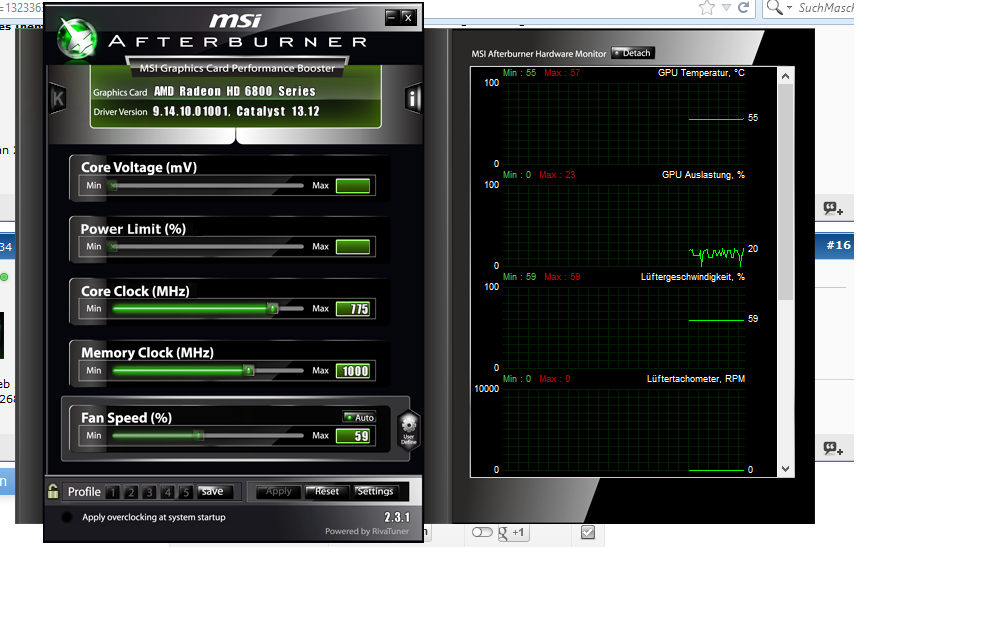
Task: Click the checkmark icon below the monitor
Action: (588, 532)
